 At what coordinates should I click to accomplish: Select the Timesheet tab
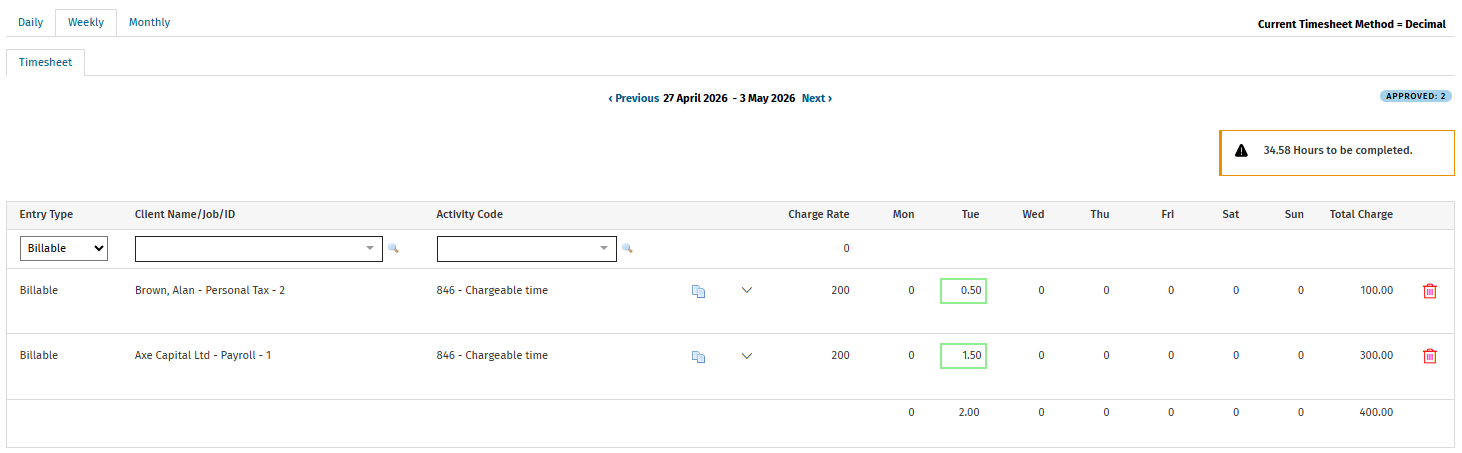[46, 62]
